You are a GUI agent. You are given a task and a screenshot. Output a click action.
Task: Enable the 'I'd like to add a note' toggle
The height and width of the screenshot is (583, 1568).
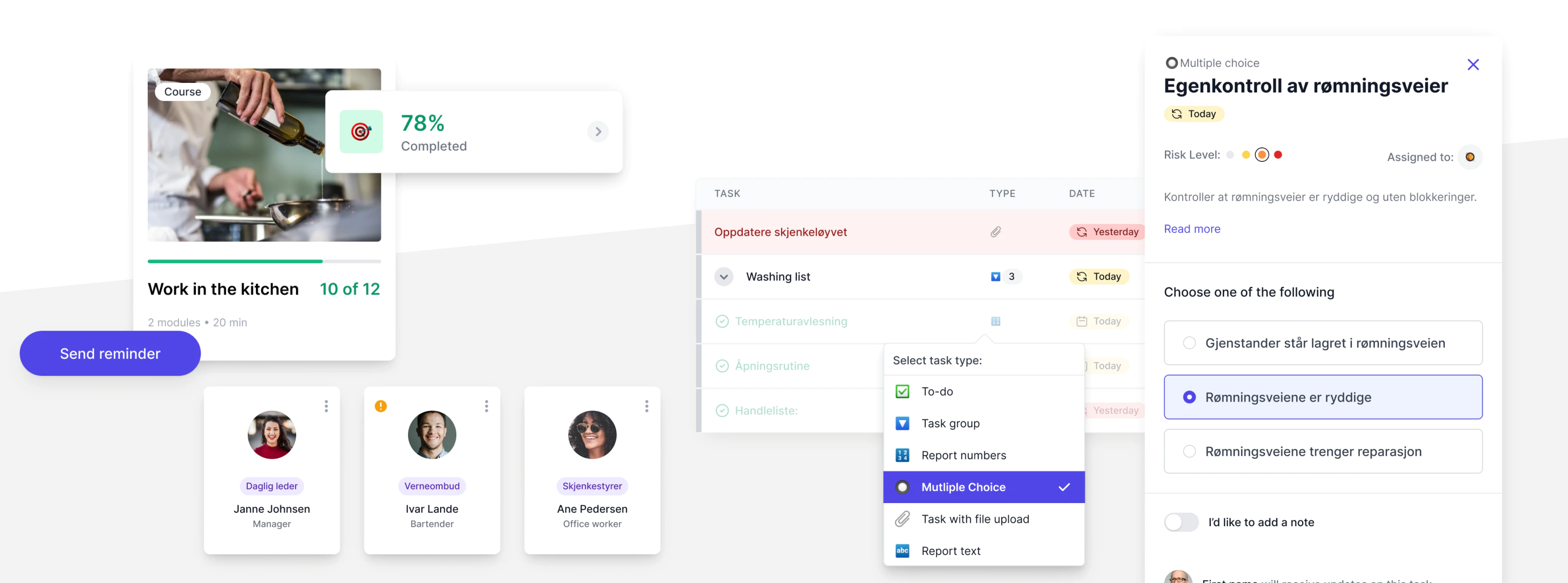pos(1181,522)
